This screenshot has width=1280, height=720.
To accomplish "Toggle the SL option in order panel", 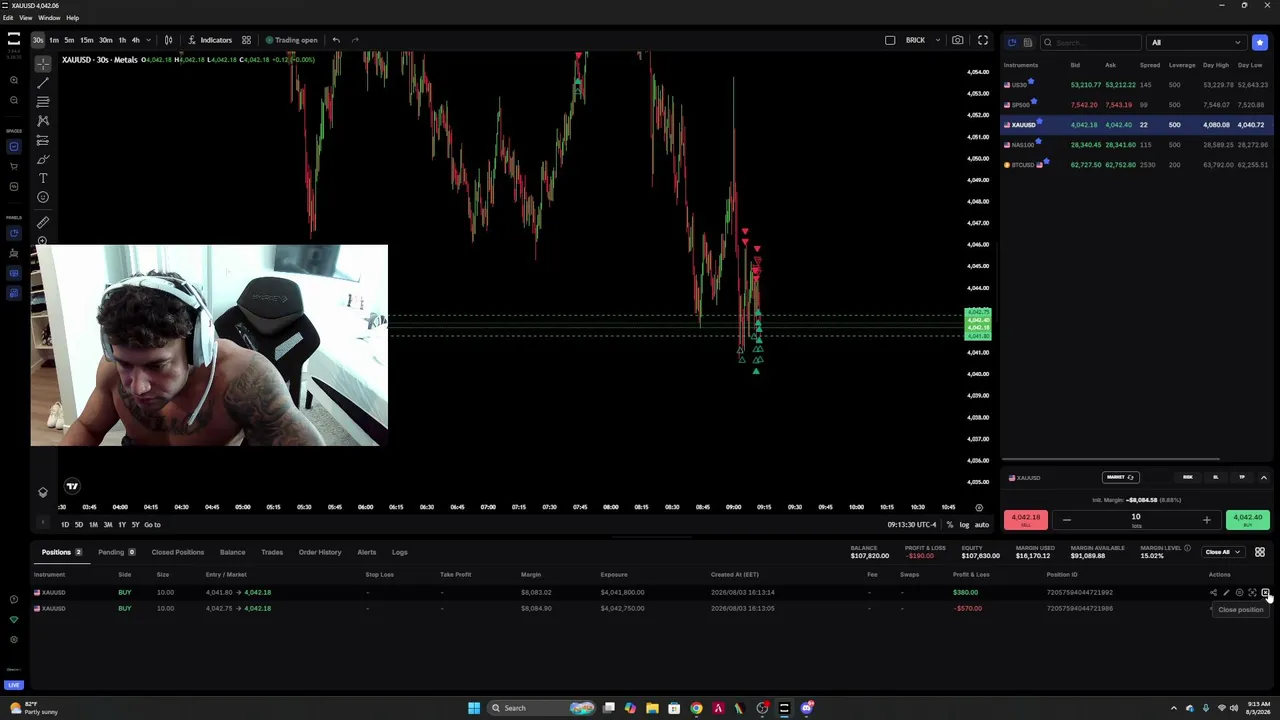I will coord(1216,477).
